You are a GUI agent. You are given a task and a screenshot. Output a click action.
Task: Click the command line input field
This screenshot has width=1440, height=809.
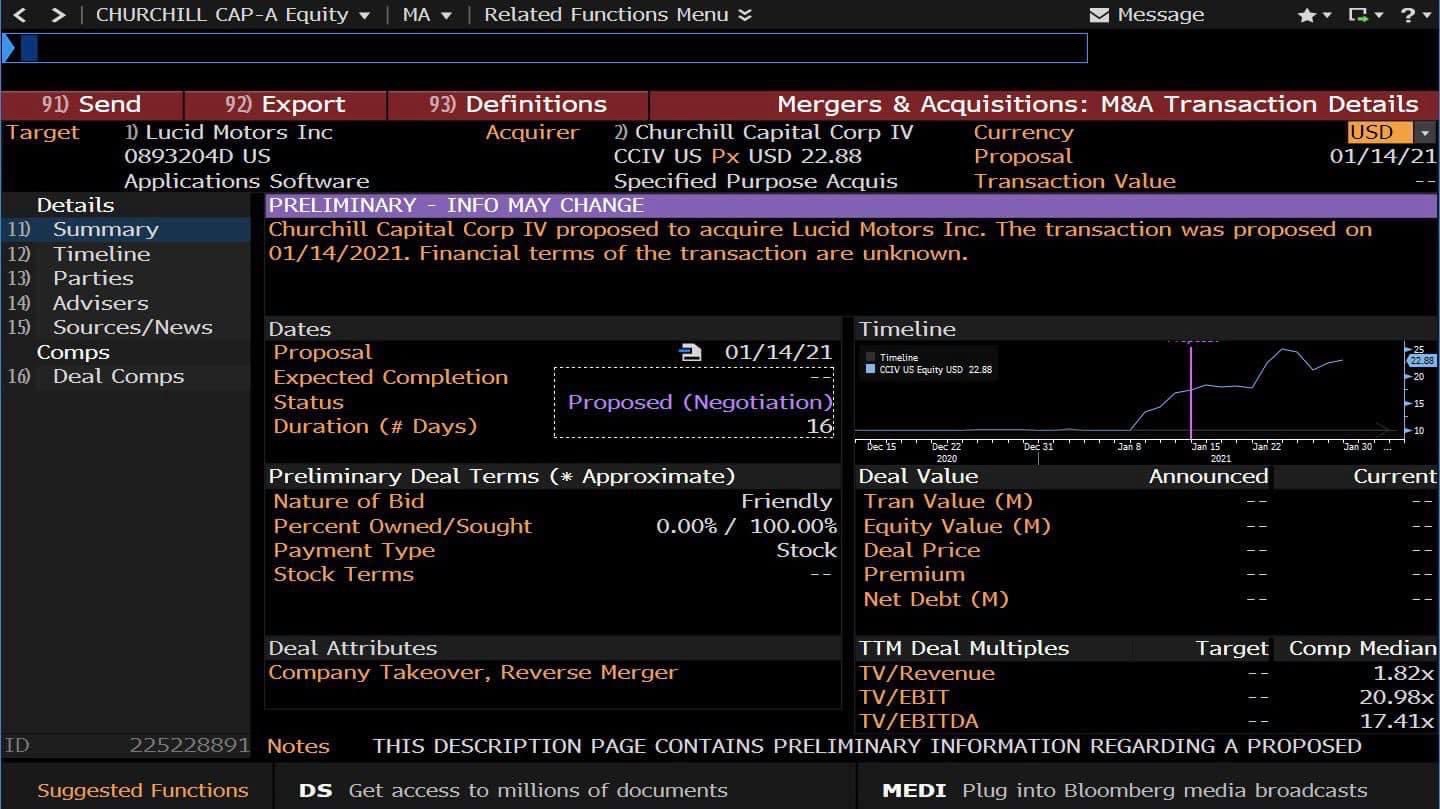coord(544,48)
